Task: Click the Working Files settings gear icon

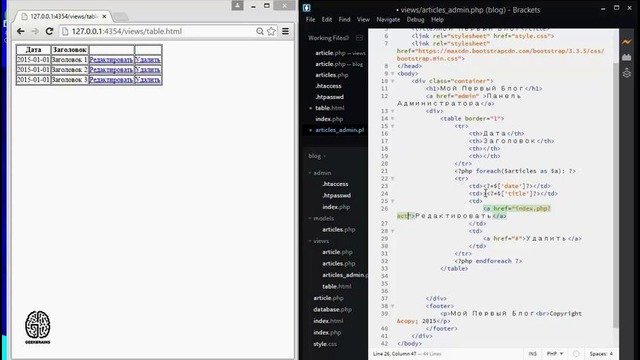Action: point(347,38)
